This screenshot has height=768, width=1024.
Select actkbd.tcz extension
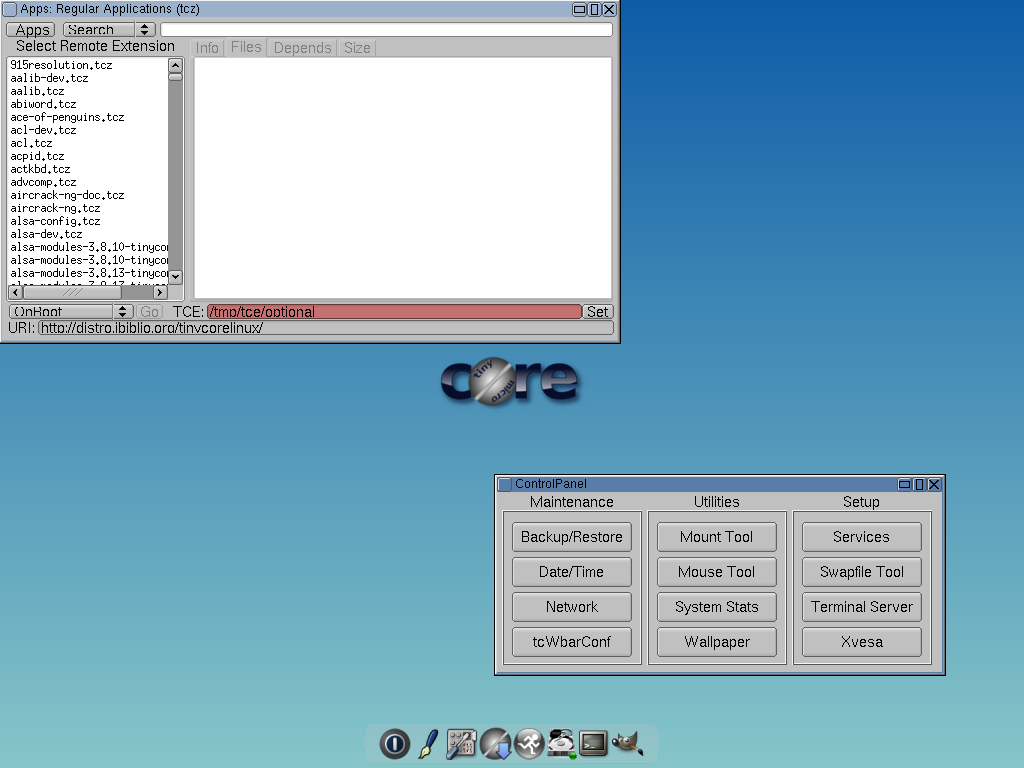(88, 169)
